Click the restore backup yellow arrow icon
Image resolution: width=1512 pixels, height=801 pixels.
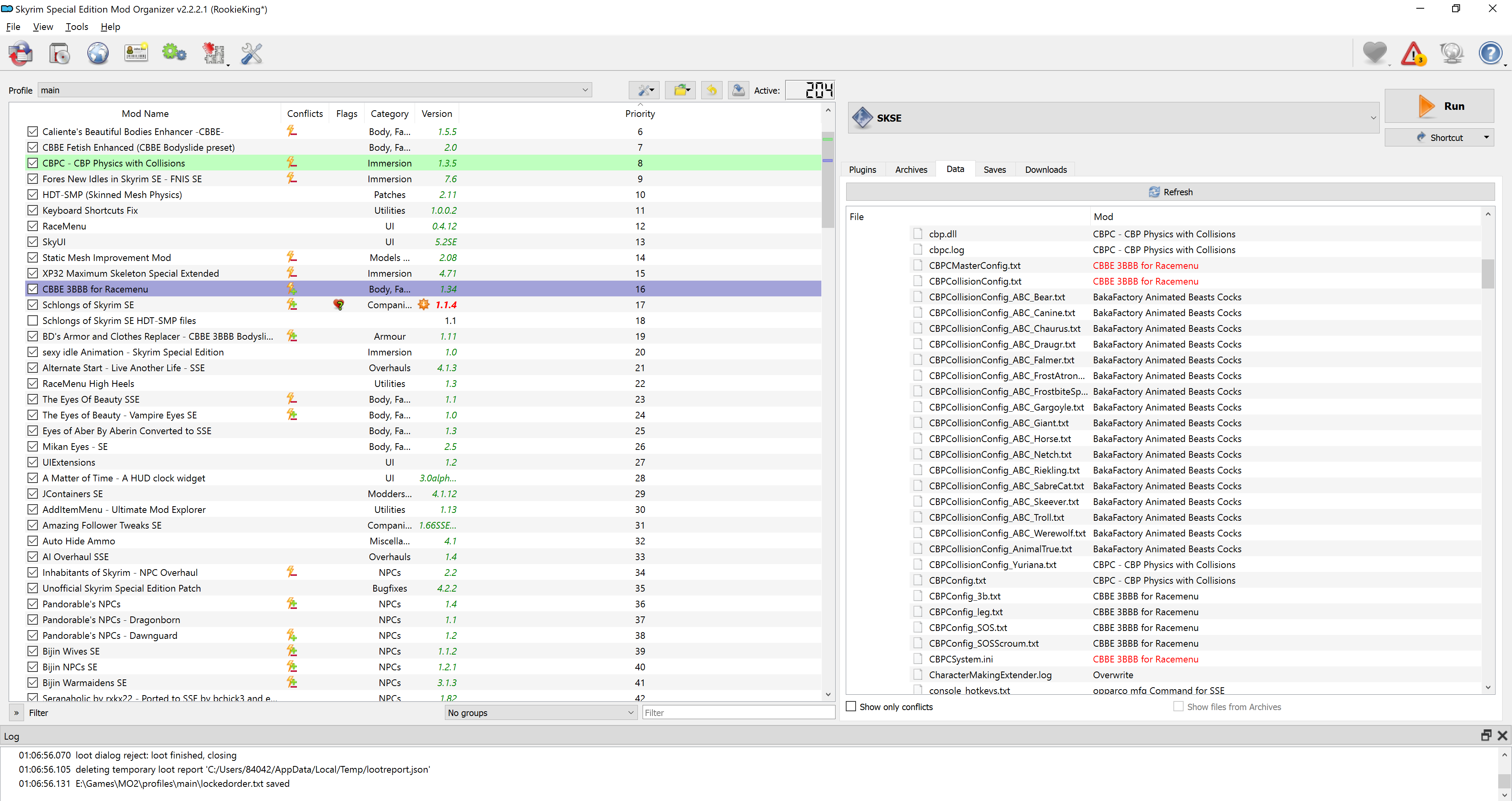point(712,90)
